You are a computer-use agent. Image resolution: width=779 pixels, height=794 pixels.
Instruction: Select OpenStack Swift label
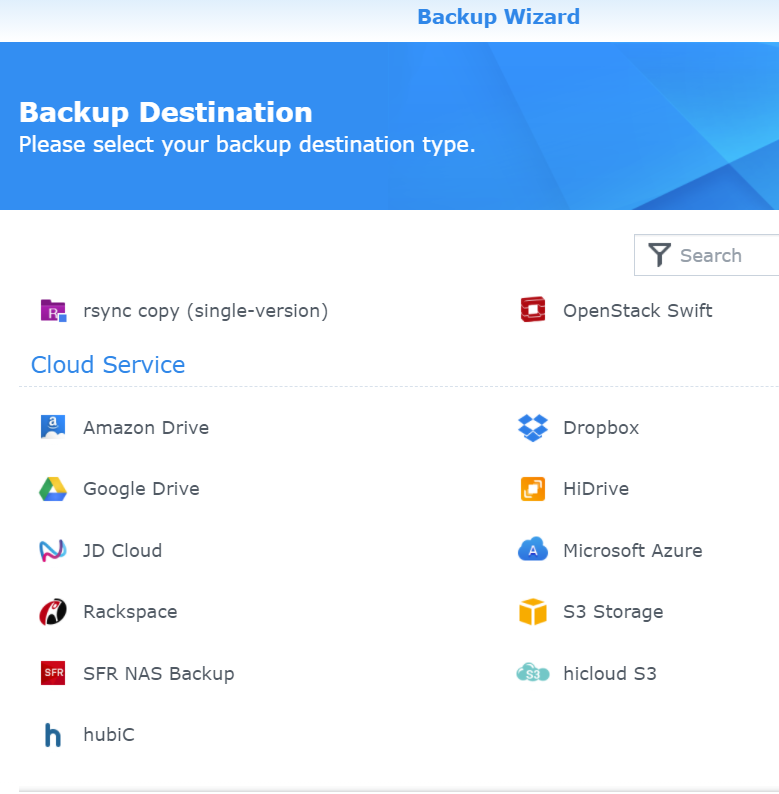pyautogui.click(x=638, y=310)
